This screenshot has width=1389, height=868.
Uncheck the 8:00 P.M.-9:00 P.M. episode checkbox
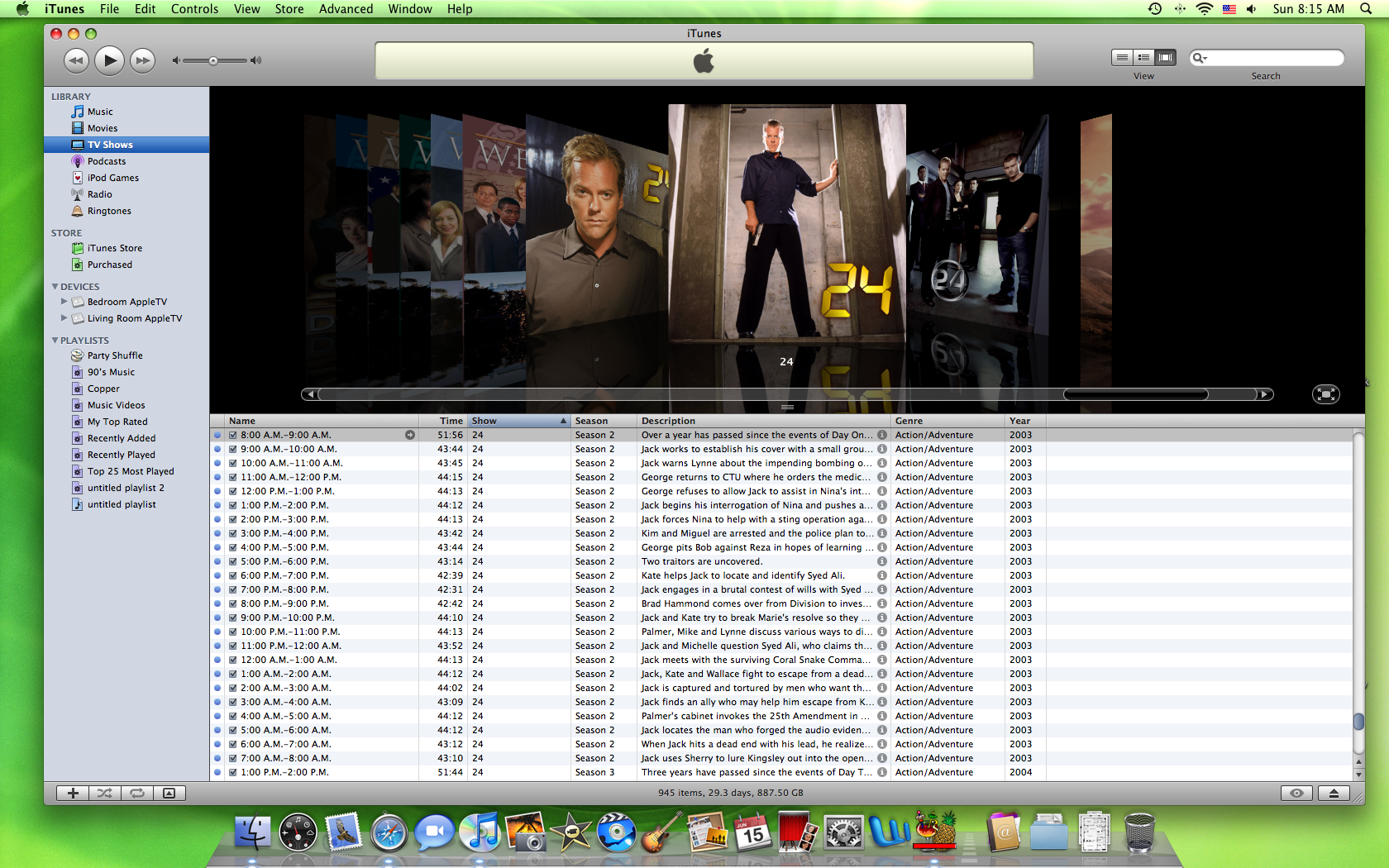[233, 603]
